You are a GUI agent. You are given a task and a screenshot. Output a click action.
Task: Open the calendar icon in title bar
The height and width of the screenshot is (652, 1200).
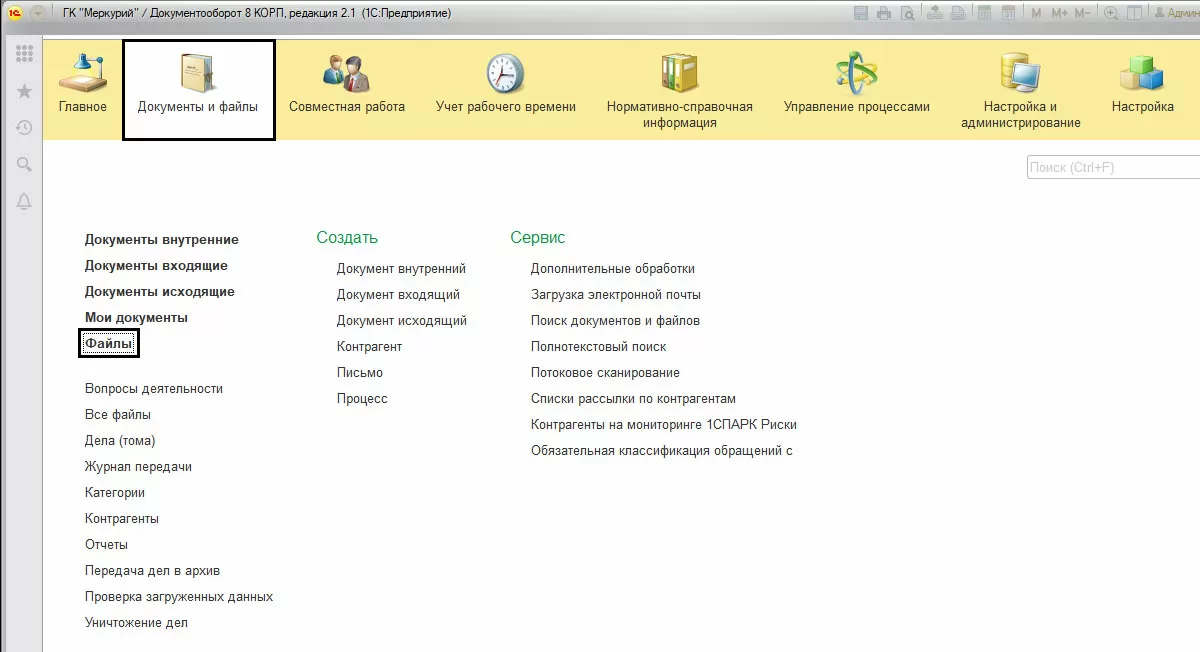tap(1008, 13)
